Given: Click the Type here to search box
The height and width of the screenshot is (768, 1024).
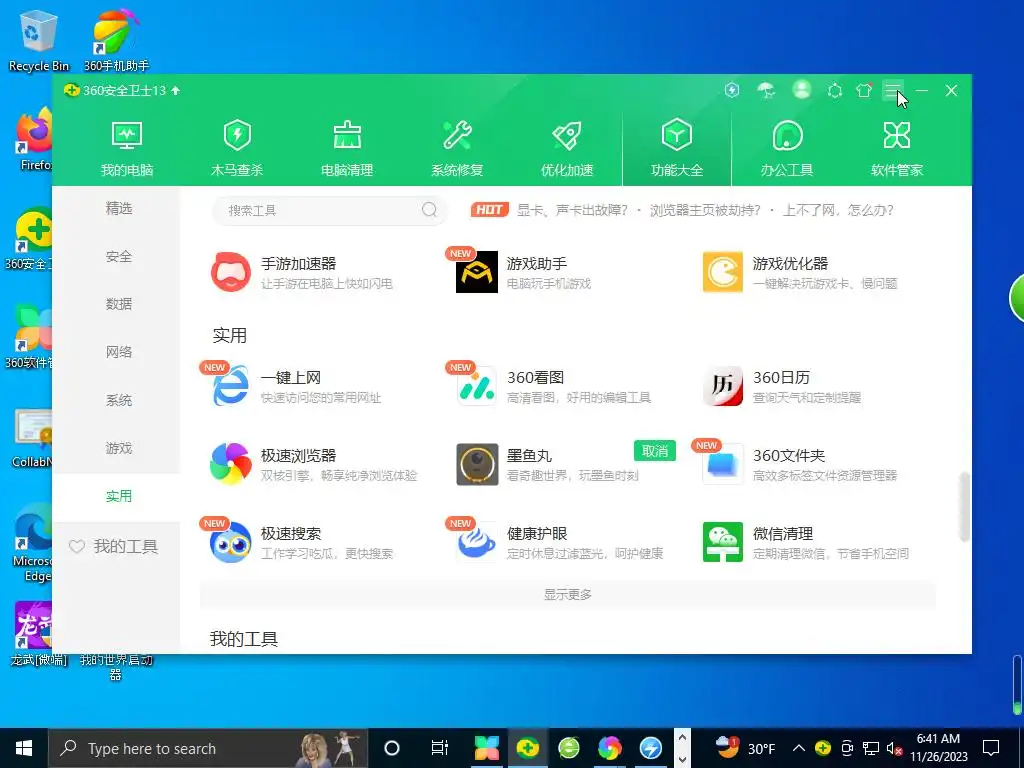Looking at the screenshot, I should (208, 748).
